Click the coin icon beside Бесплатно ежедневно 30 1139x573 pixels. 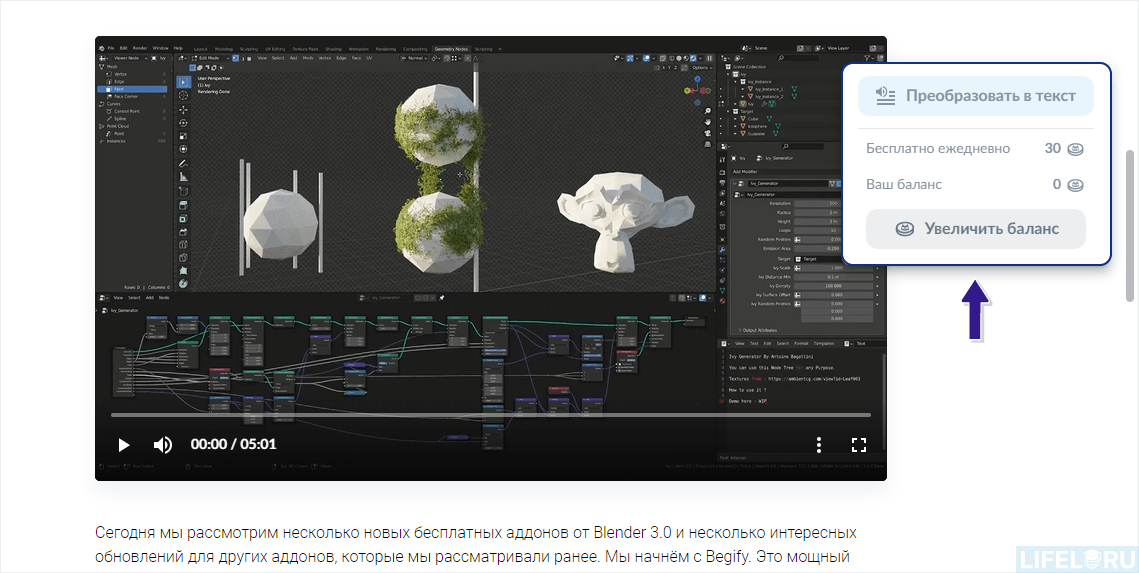click(1075, 149)
